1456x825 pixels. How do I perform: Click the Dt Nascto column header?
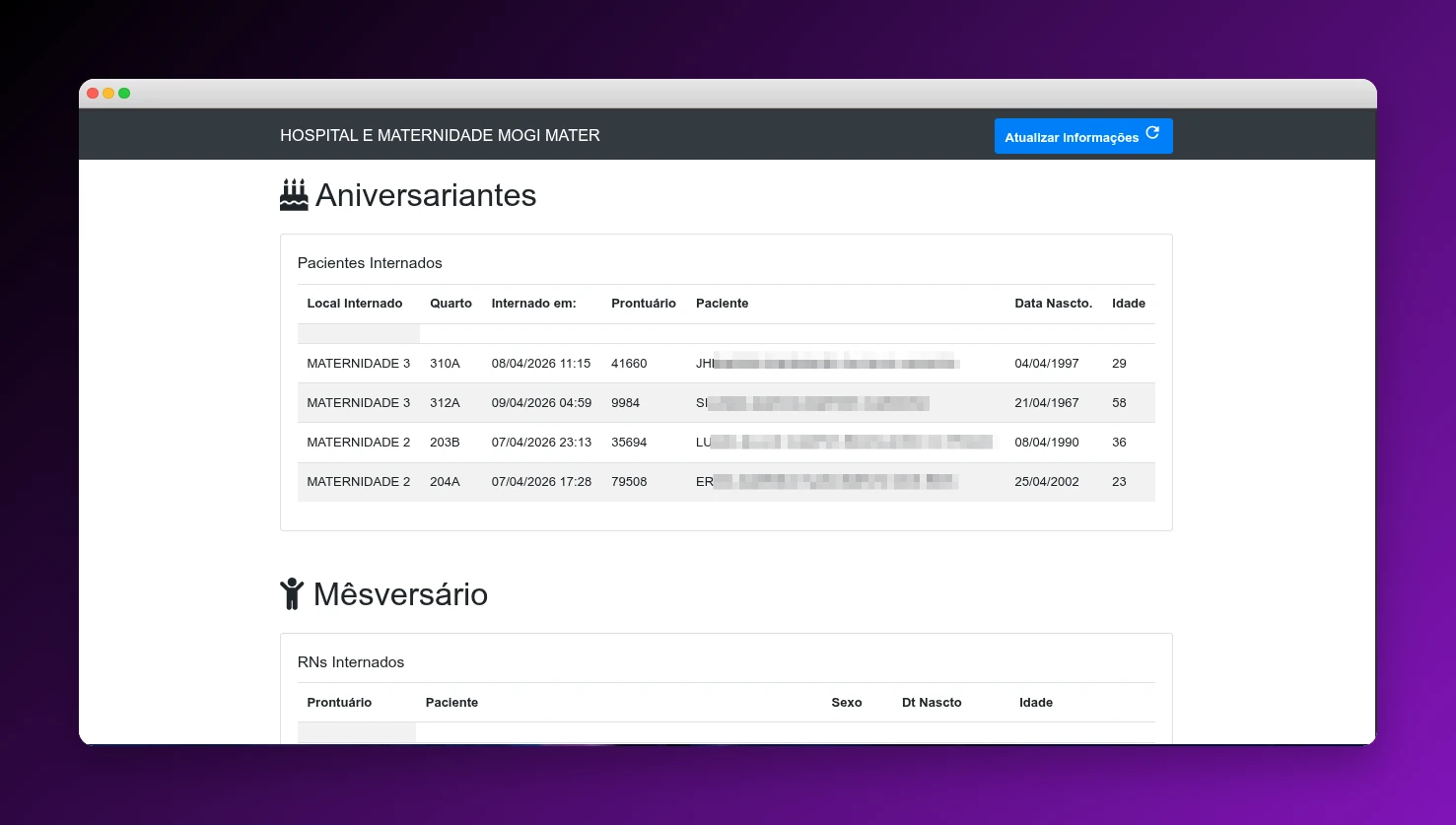tap(932, 703)
